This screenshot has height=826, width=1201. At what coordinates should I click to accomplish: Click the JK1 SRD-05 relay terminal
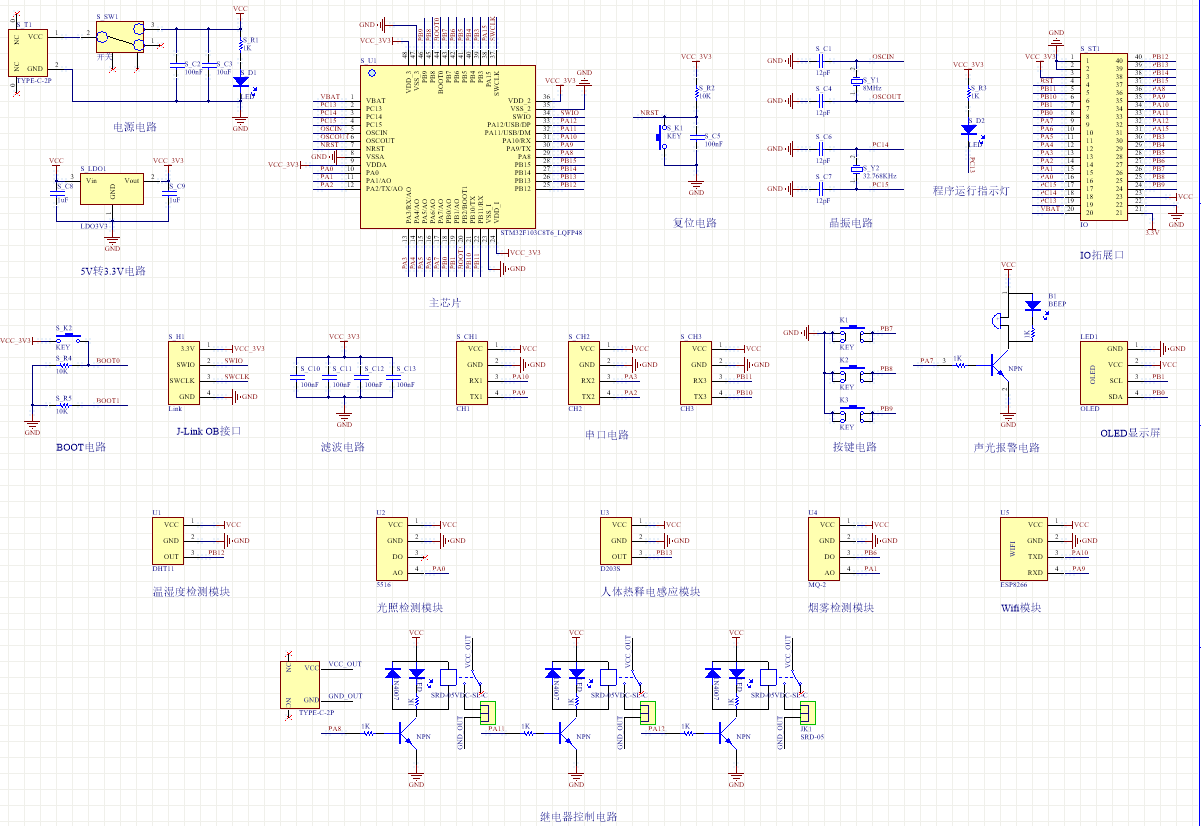[x=807, y=713]
